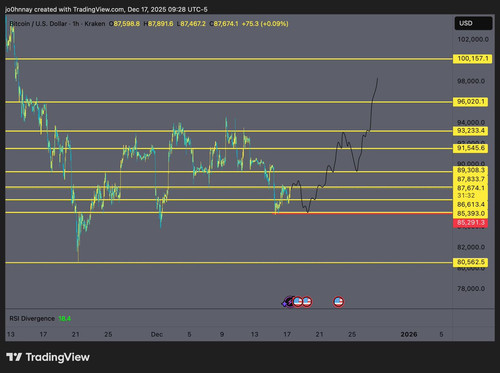Viewport: 500px width, 373px height.
Task: Click the TradingView logo in the footer
Action: tap(48, 357)
